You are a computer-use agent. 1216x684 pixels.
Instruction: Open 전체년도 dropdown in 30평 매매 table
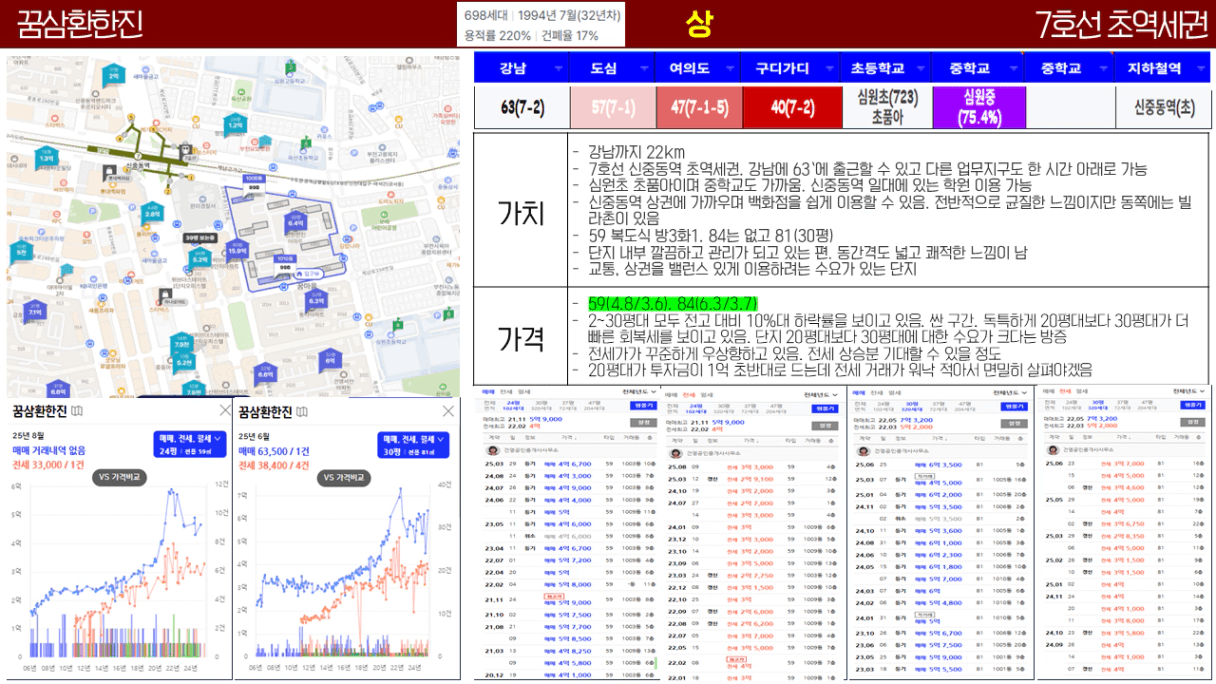point(1011,393)
